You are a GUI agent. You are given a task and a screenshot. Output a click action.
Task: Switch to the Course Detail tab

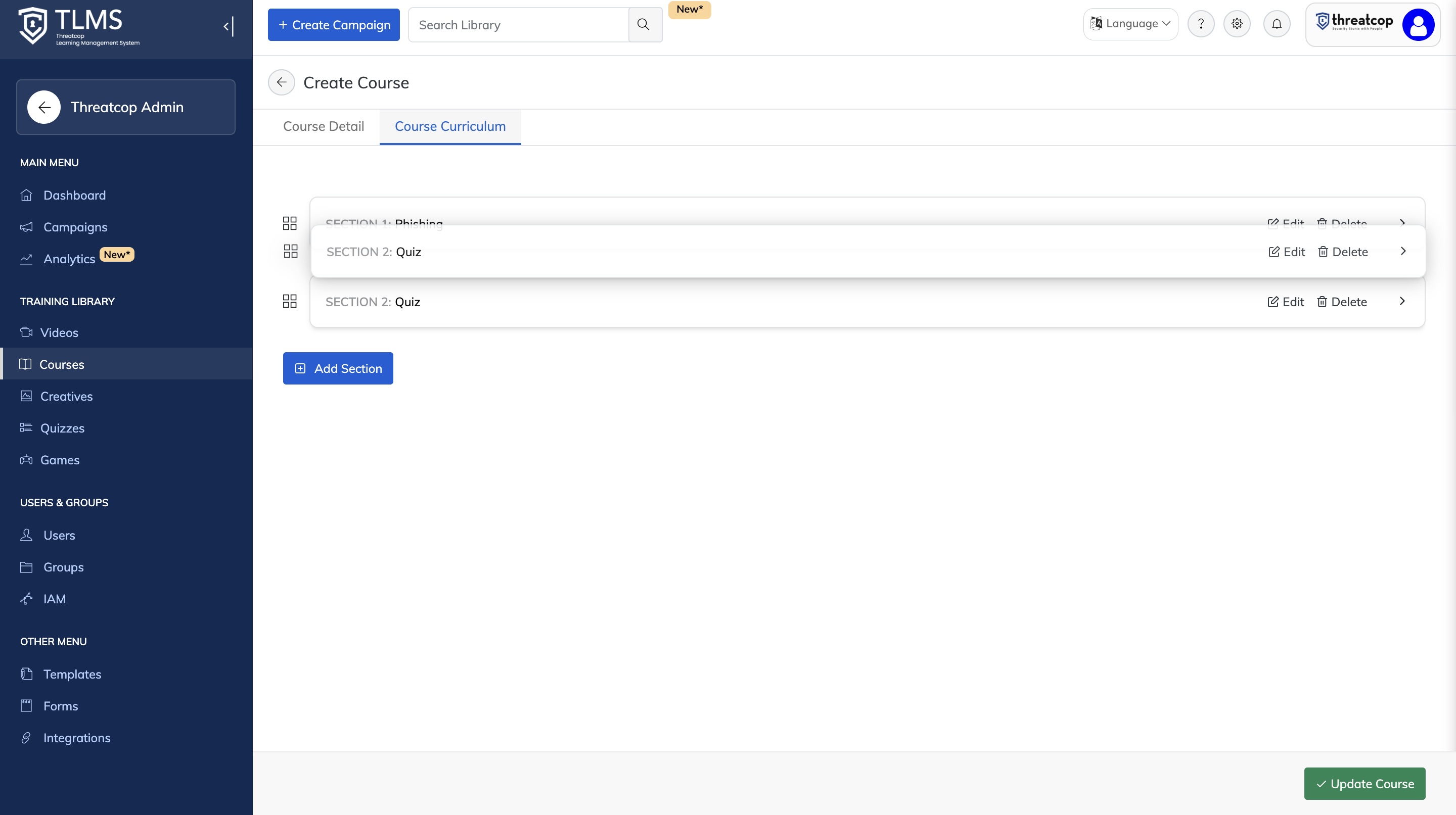pyautogui.click(x=324, y=126)
